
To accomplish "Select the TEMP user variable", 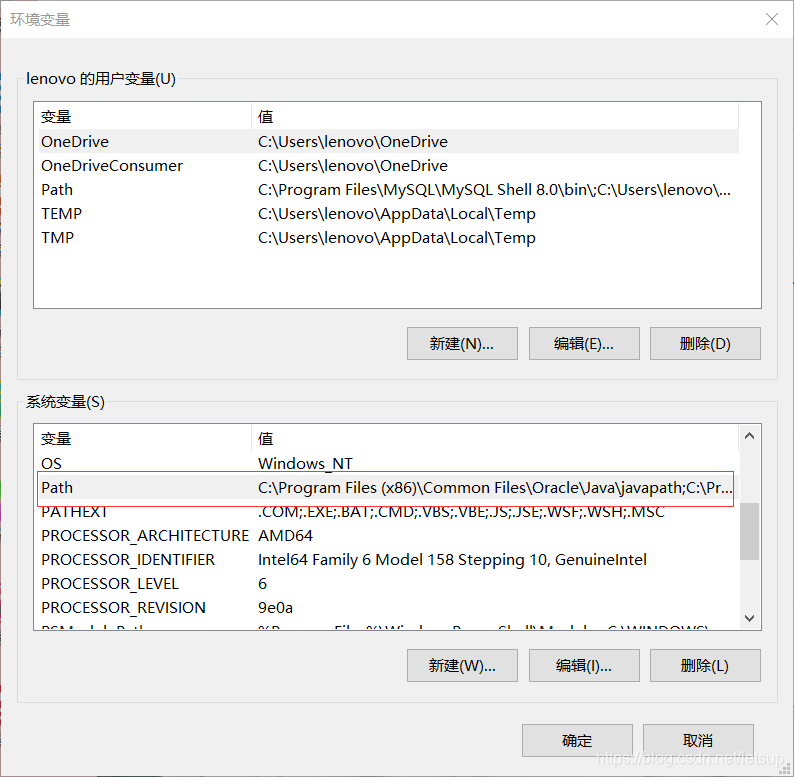I will click(x=388, y=214).
